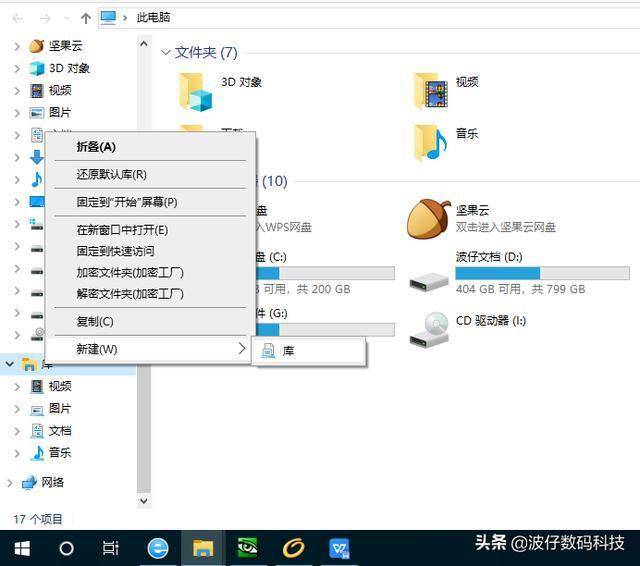Click the 库 libraries icon in sidebar
Image resolution: width=640 pixels, height=566 pixels.
pos(29,364)
